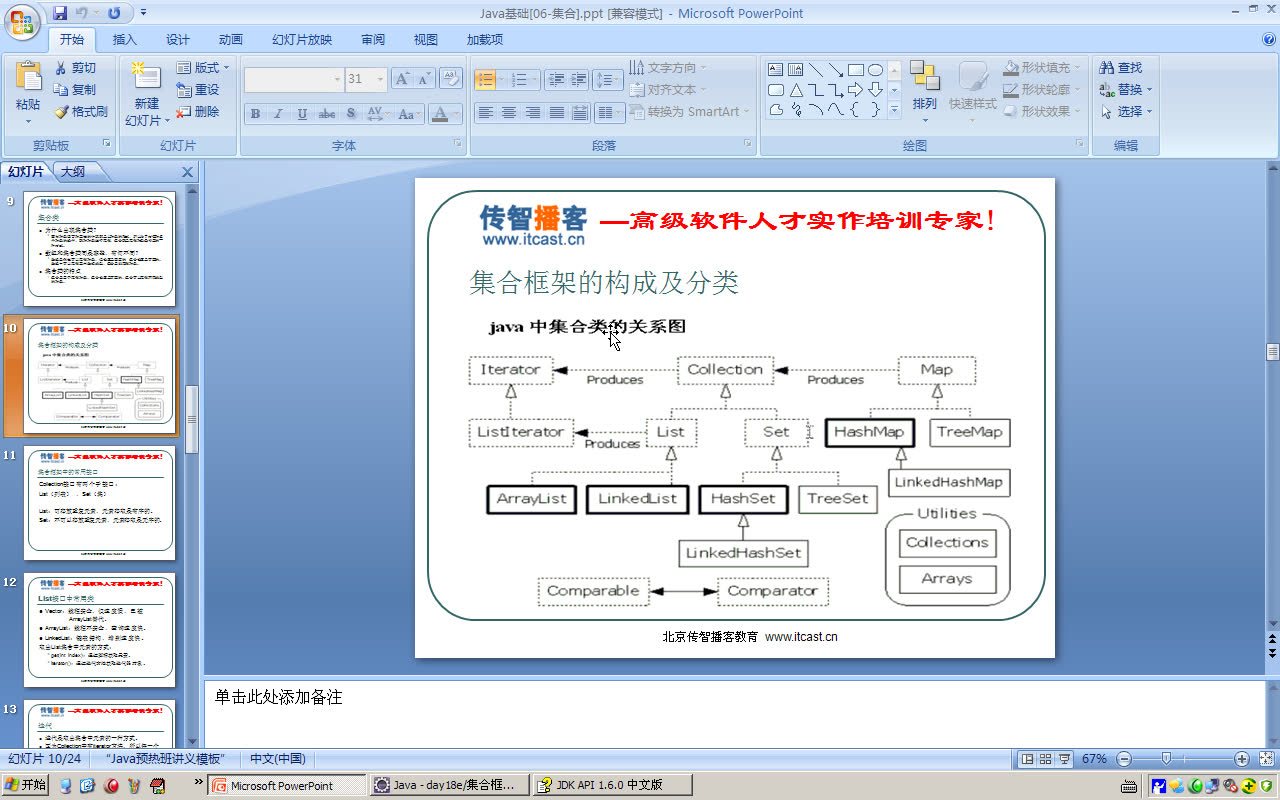Toggle underline formatting
The image size is (1280, 800).
click(302, 114)
